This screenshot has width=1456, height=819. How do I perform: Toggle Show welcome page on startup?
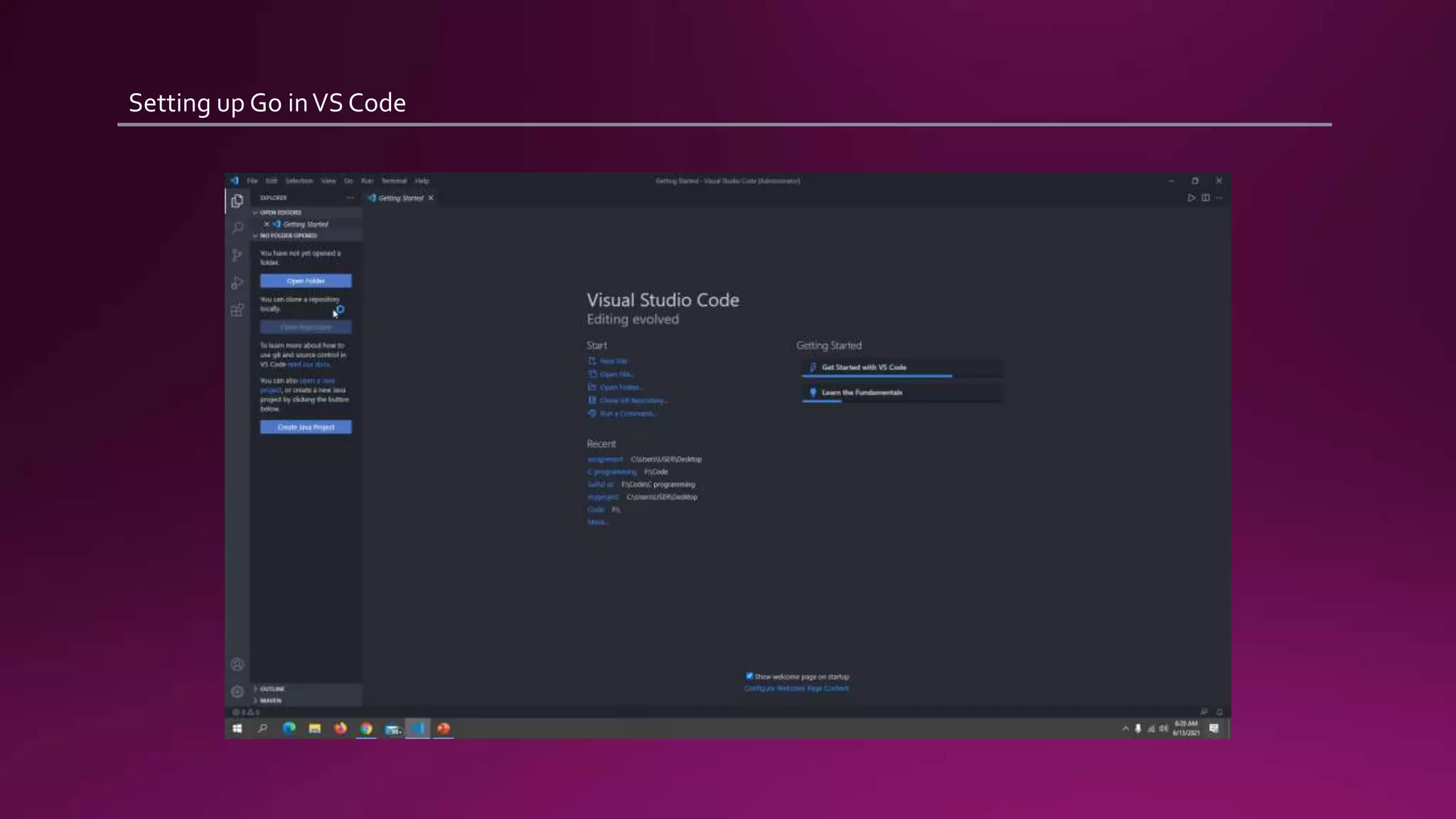pos(749,676)
